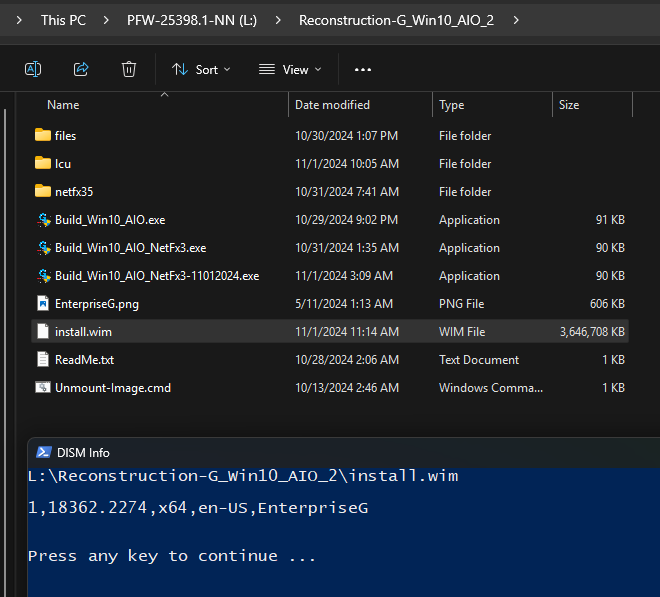Sort by the Date modified column header
Screen dimensions: 660x597
click(333, 105)
